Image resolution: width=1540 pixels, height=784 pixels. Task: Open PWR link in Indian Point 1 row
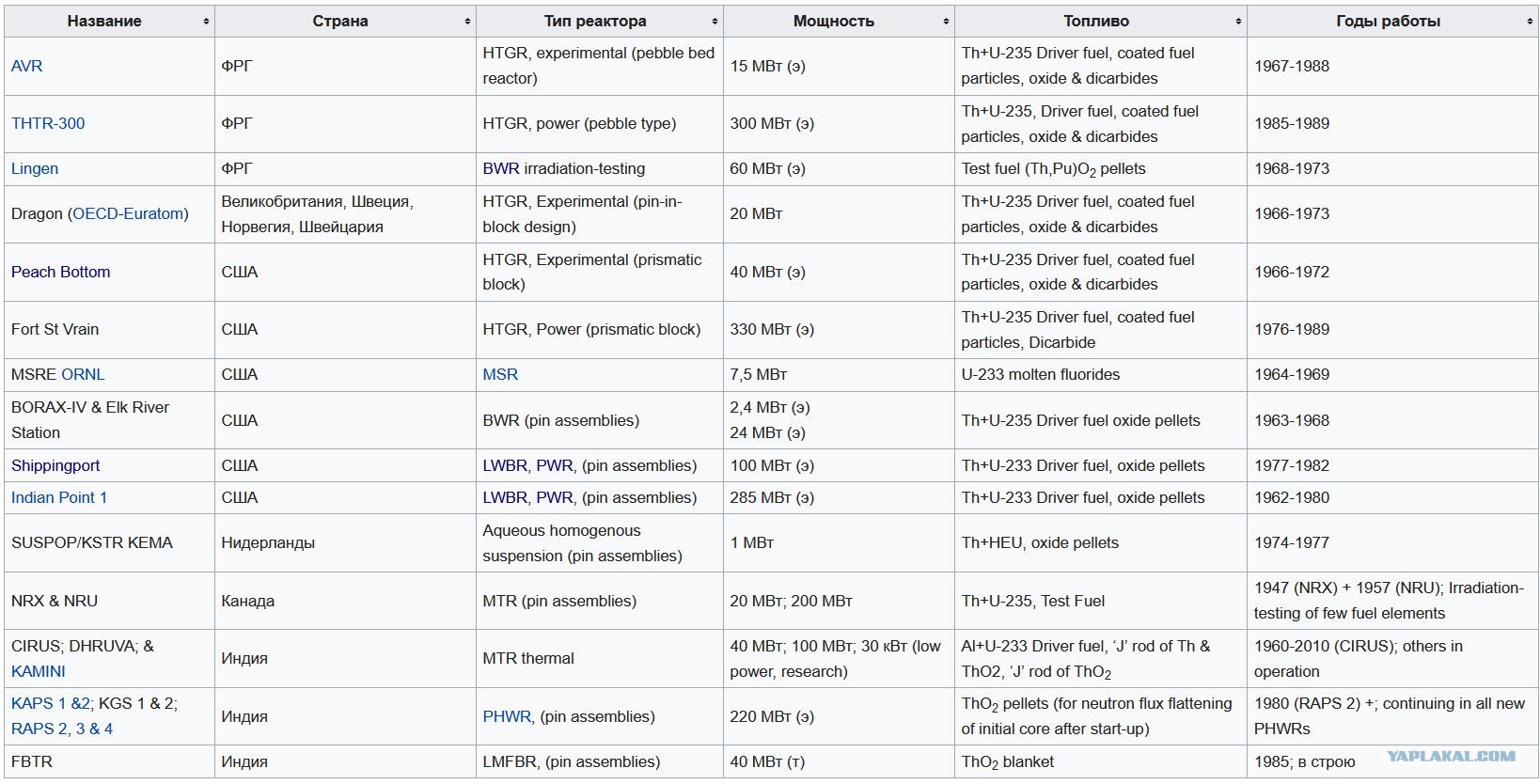555,497
